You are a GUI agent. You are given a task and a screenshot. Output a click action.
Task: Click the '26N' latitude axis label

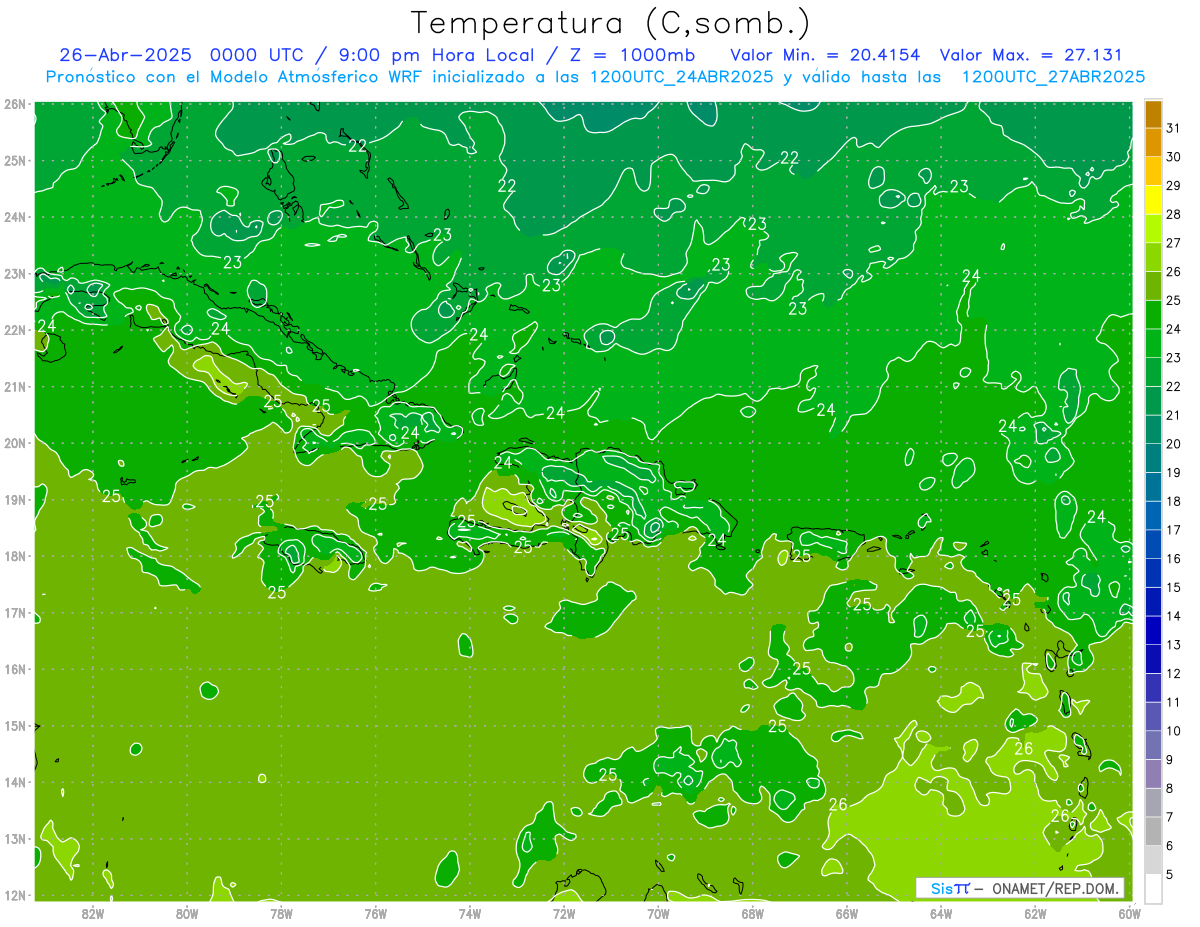15,104
